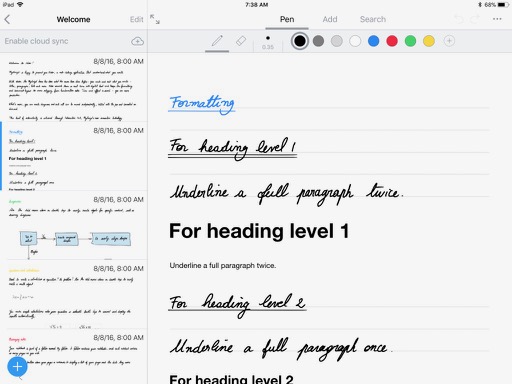Add a custom color with plus circle
This screenshot has width=512, height=384.
tap(449, 41)
